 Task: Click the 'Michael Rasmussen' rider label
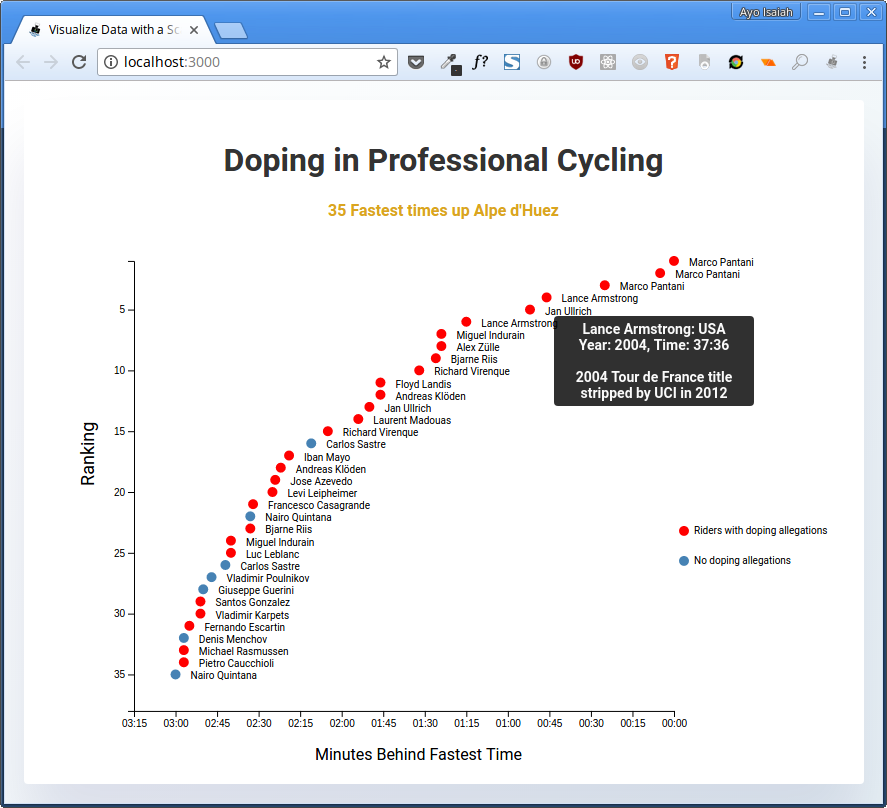[243, 651]
